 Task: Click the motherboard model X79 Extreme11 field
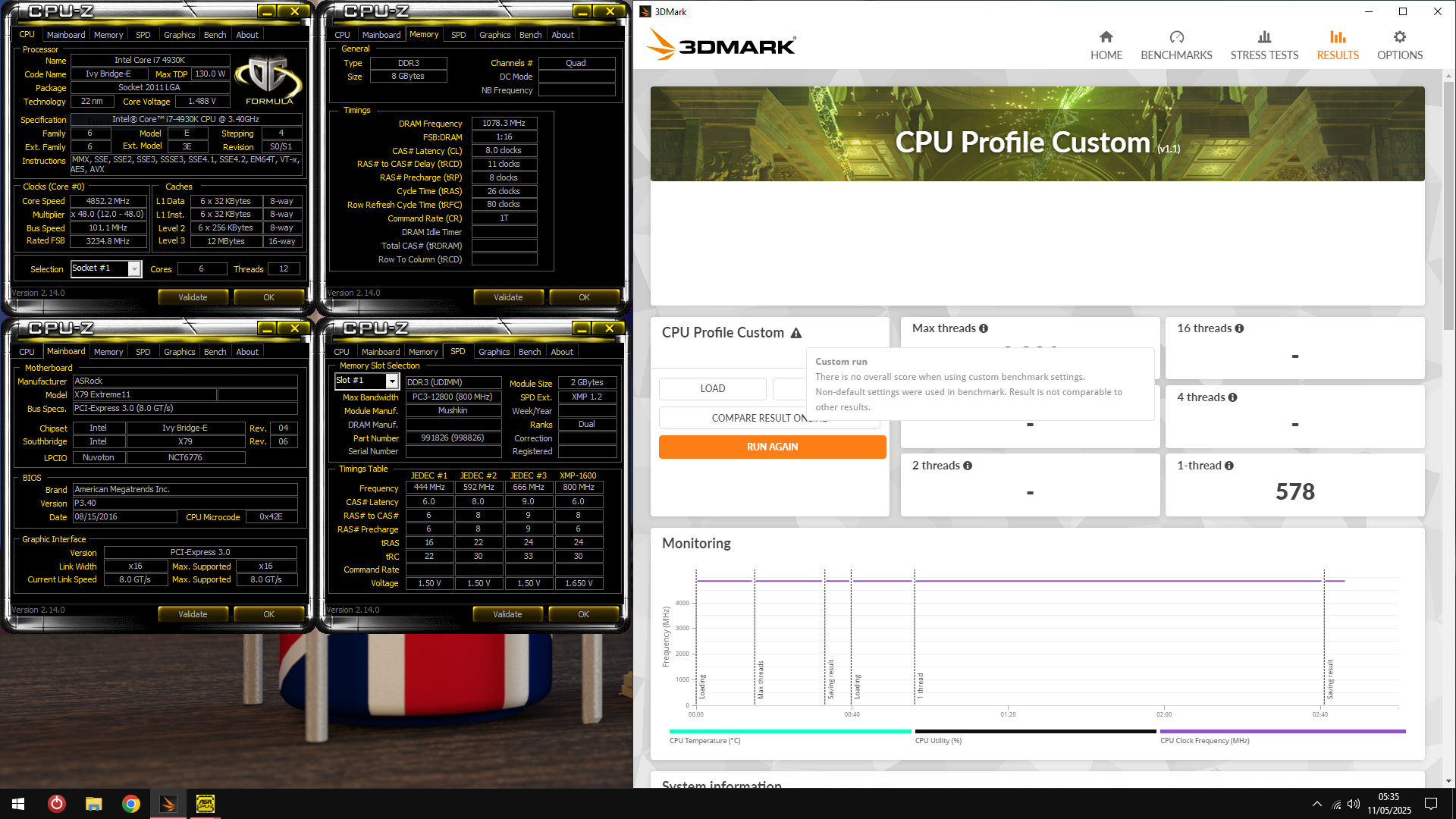click(x=144, y=395)
